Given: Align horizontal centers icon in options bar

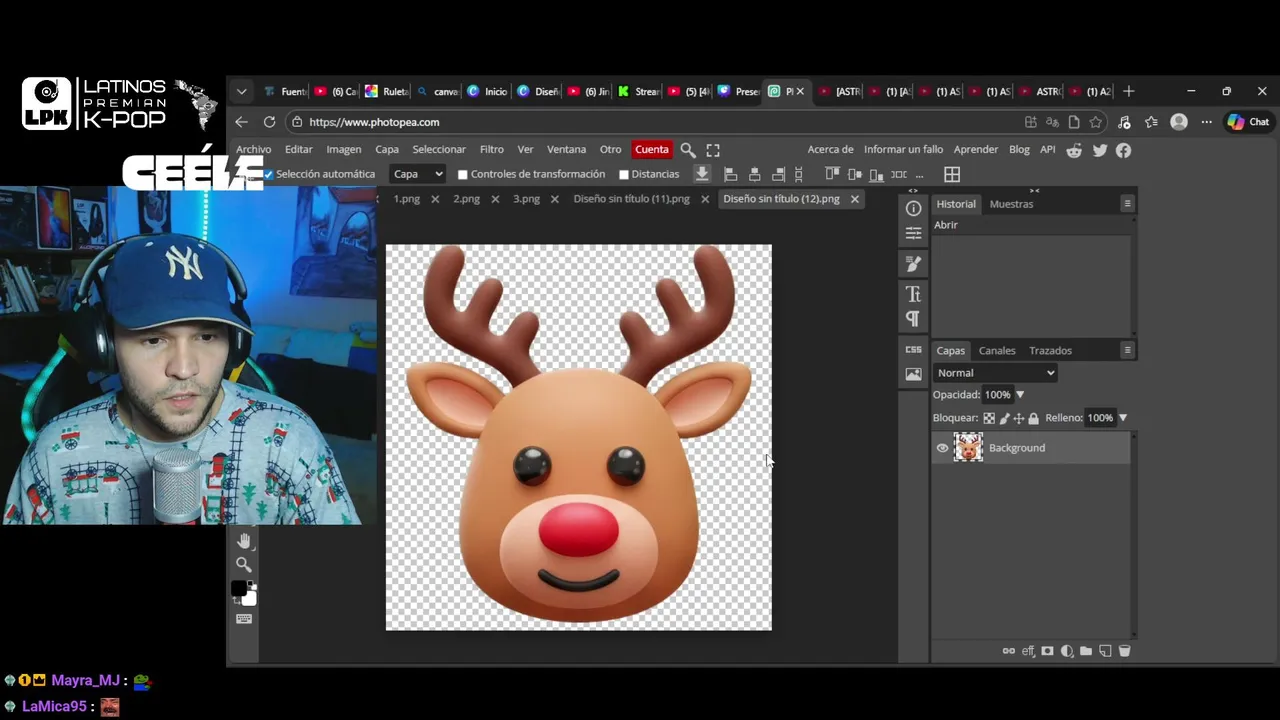Looking at the screenshot, I should coord(754,174).
